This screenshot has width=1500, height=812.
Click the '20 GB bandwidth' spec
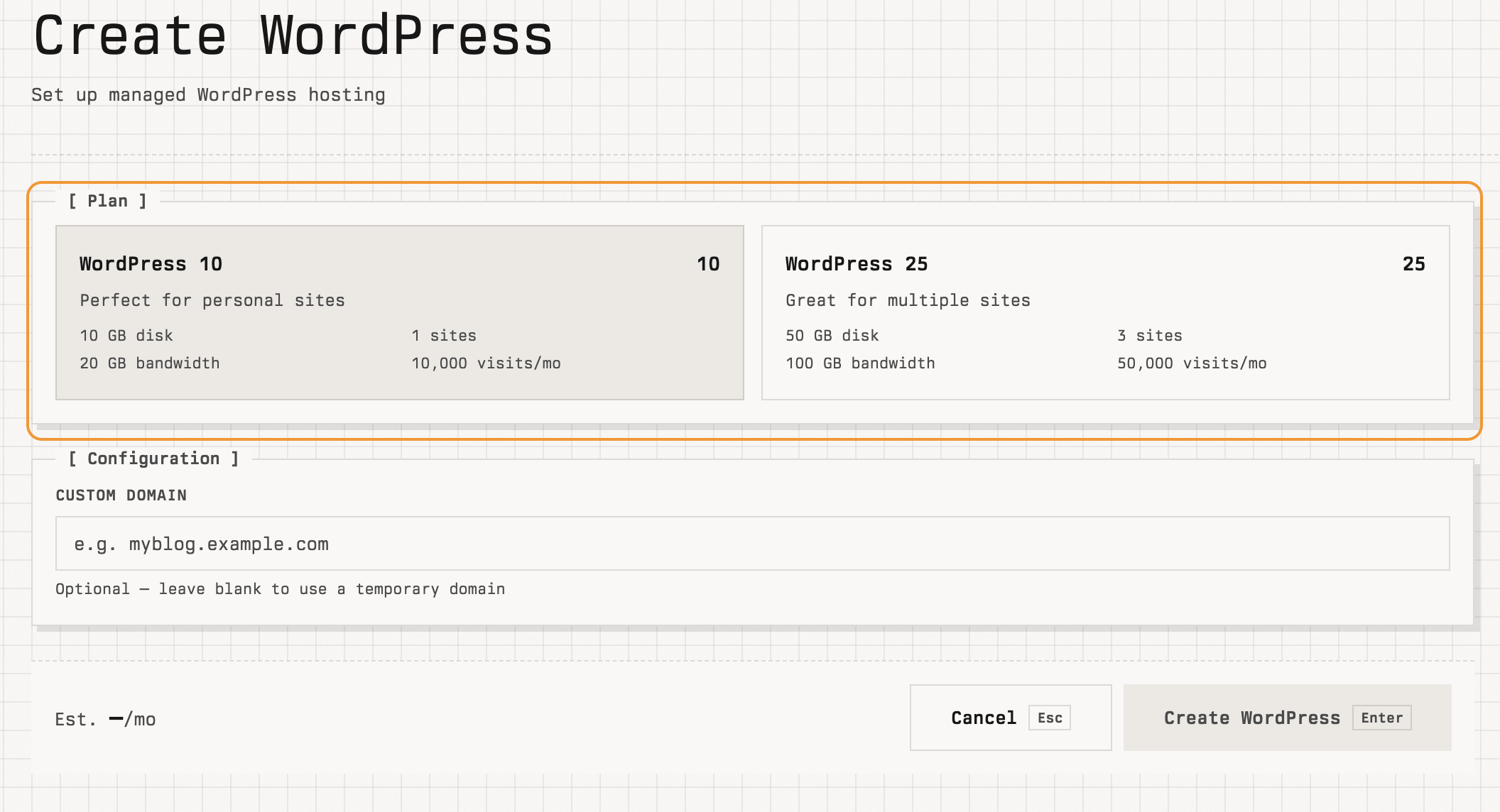coord(150,363)
